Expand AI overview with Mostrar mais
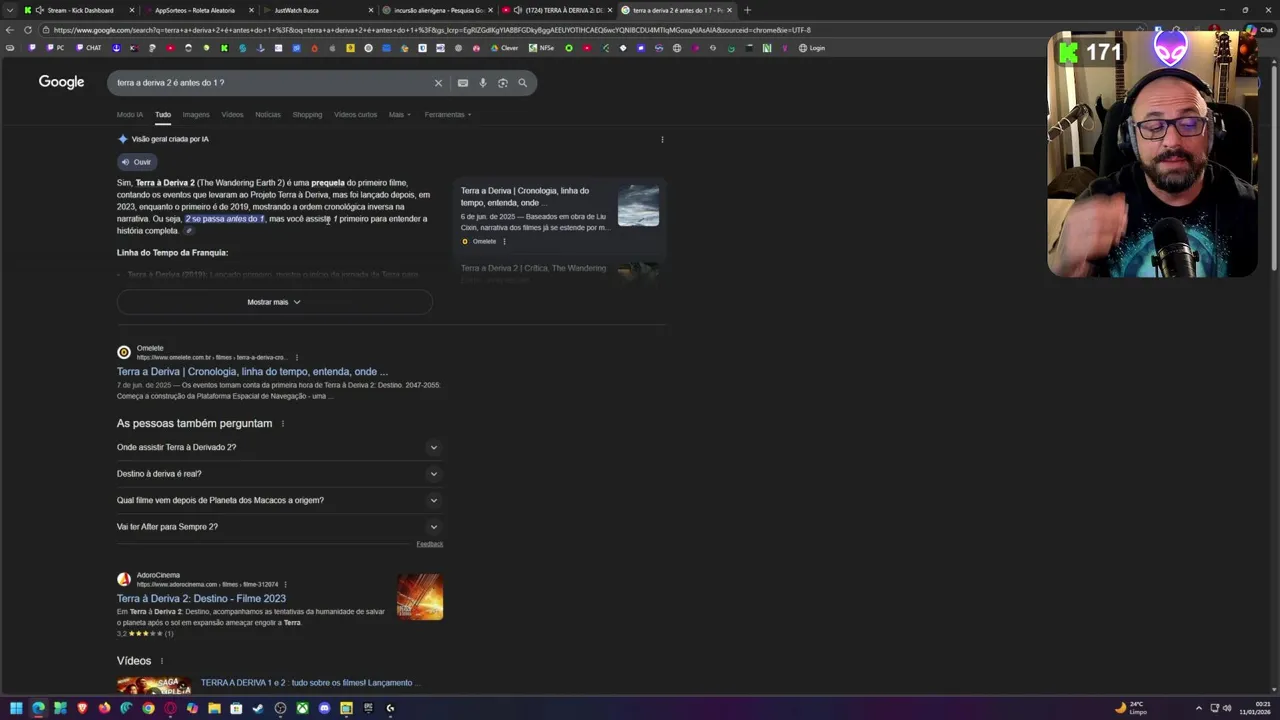Viewport: 1280px width, 720px height. [274, 302]
